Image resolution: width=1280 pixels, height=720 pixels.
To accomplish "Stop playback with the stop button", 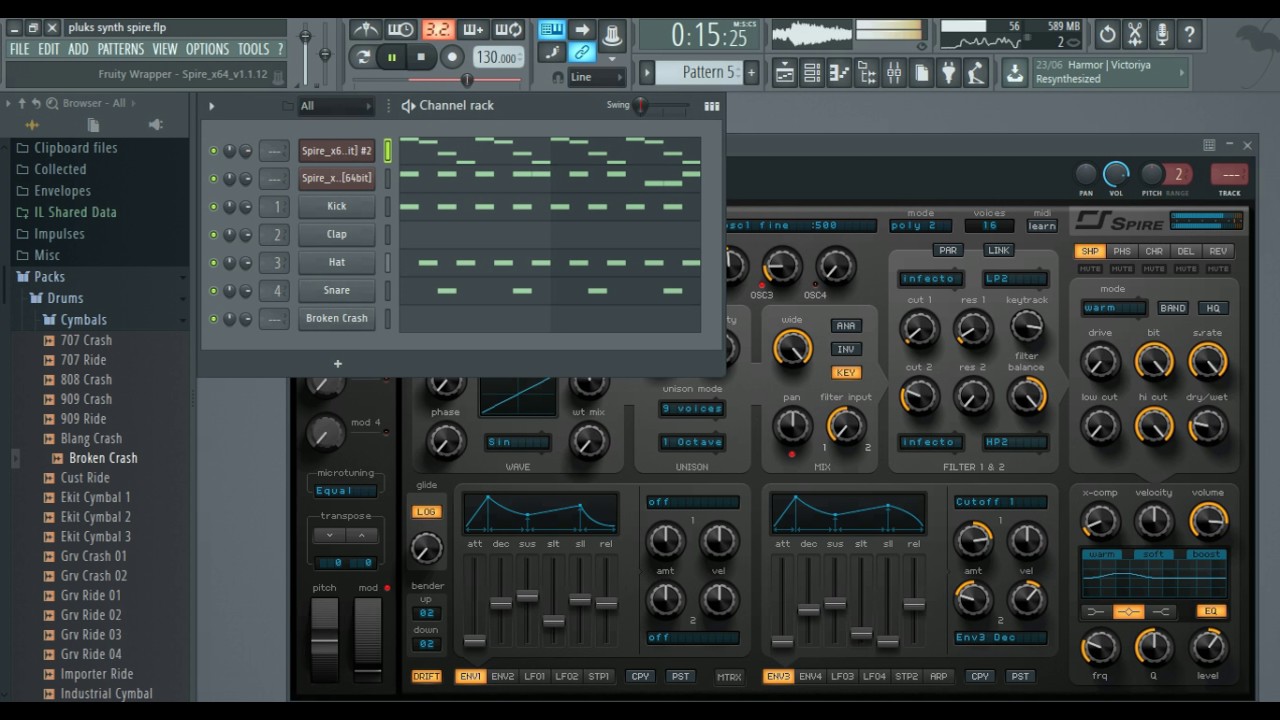I will coord(421,57).
